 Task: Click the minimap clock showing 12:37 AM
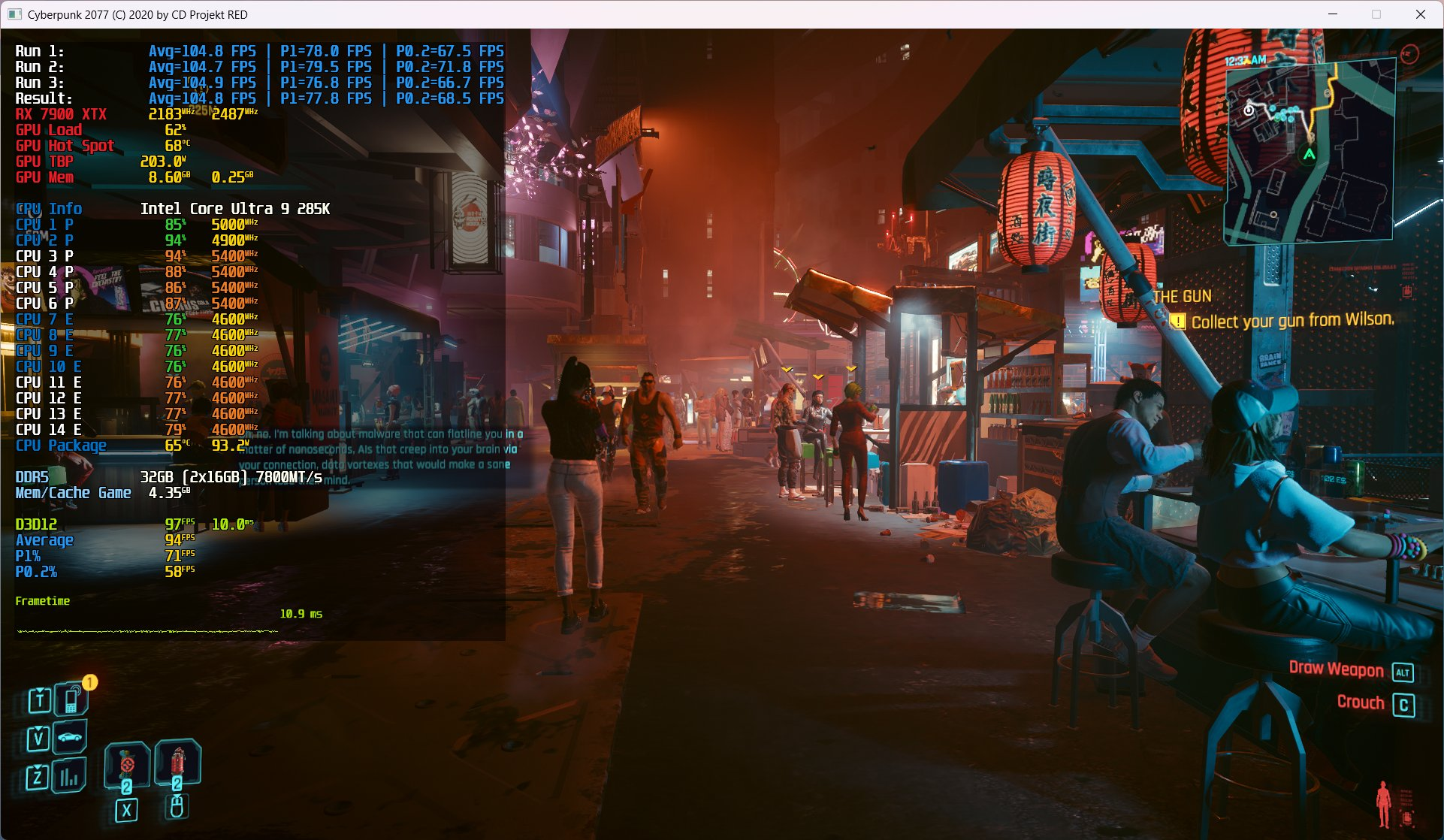[x=1245, y=60]
